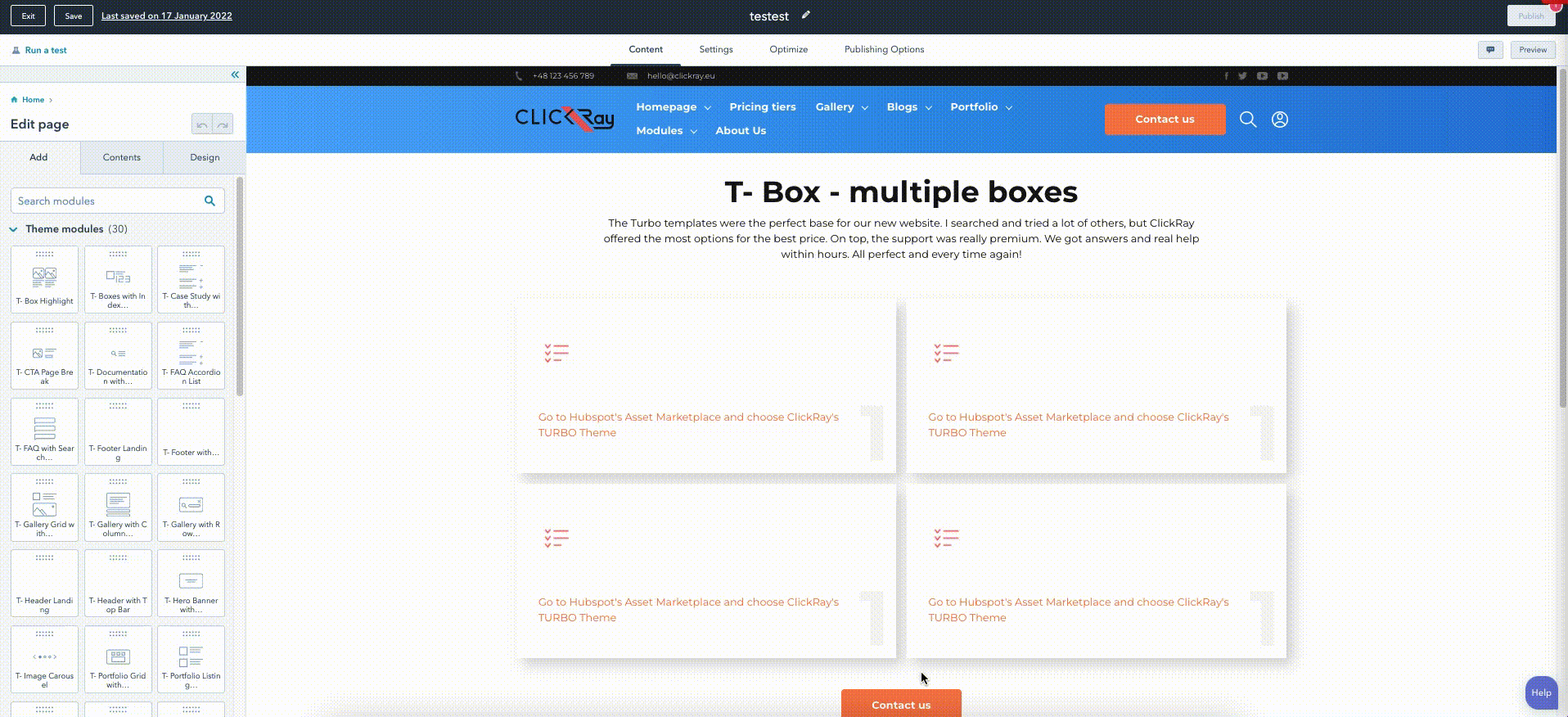
Task: Select the T- CTA Page Break module
Action: (45, 355)
